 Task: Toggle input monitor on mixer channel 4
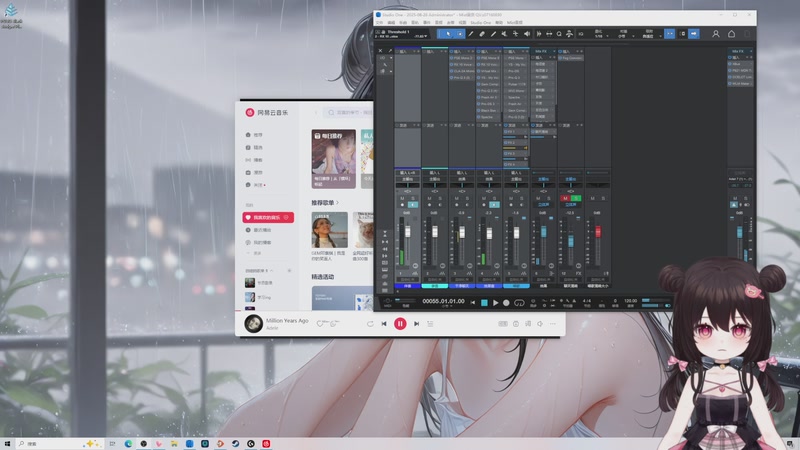[494, 205]
